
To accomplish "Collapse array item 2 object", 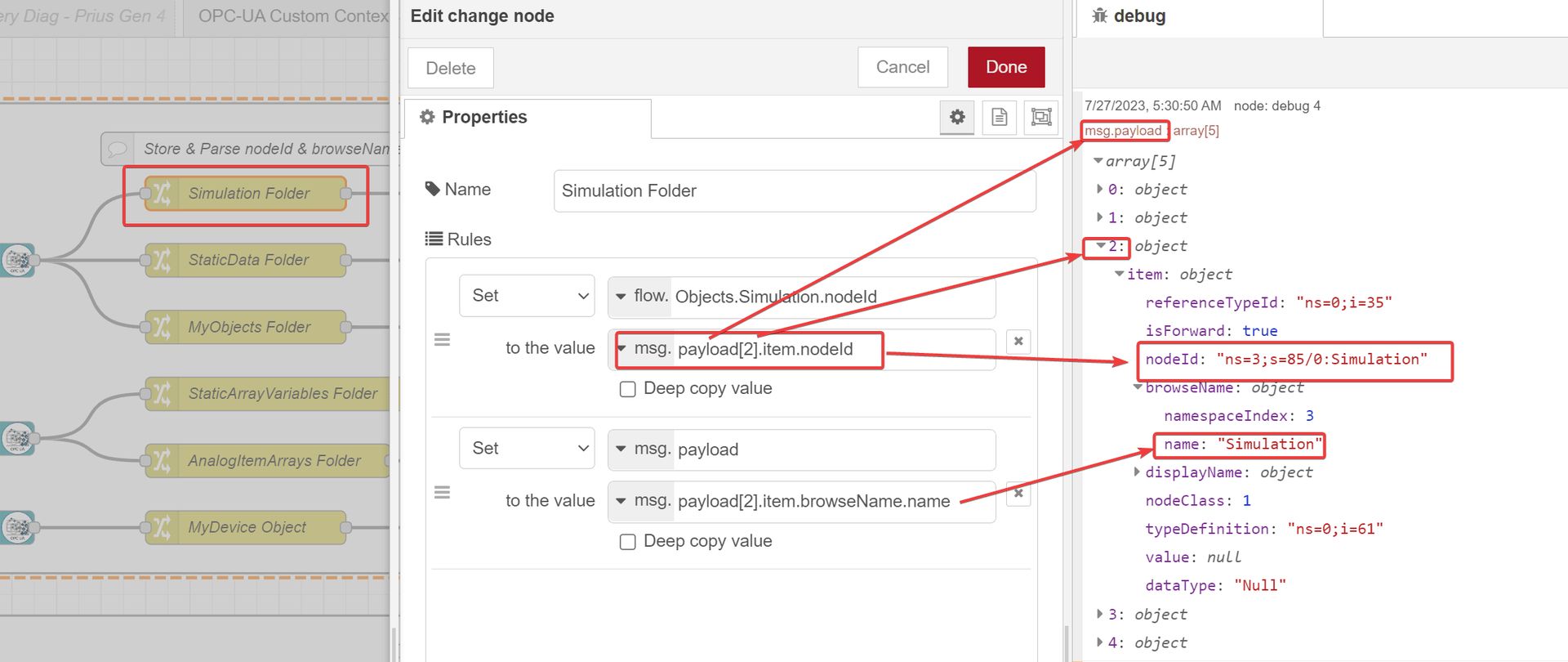I will [x=1100, y=246].
